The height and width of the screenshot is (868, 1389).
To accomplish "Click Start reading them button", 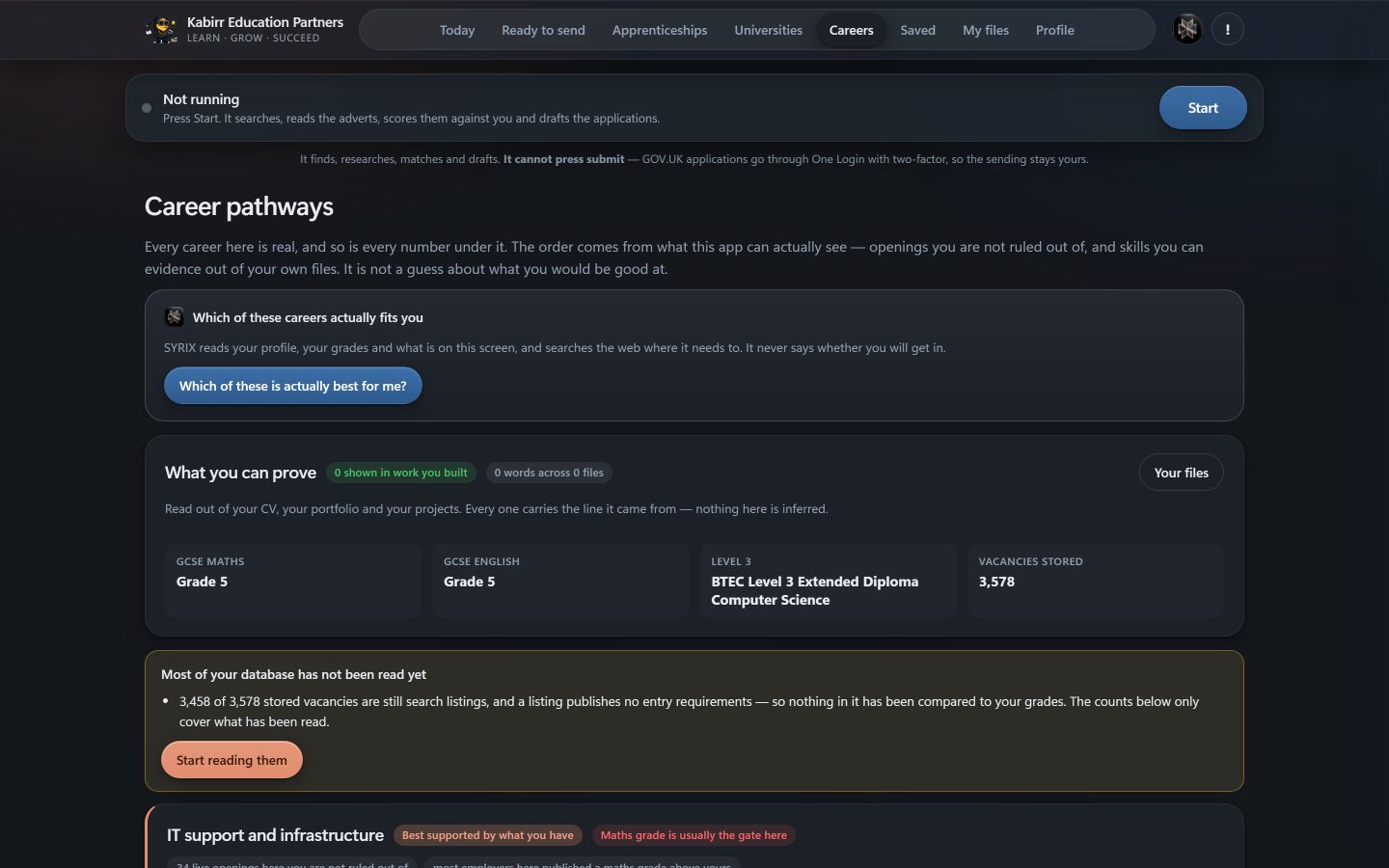I will click(x=231, y=760).
